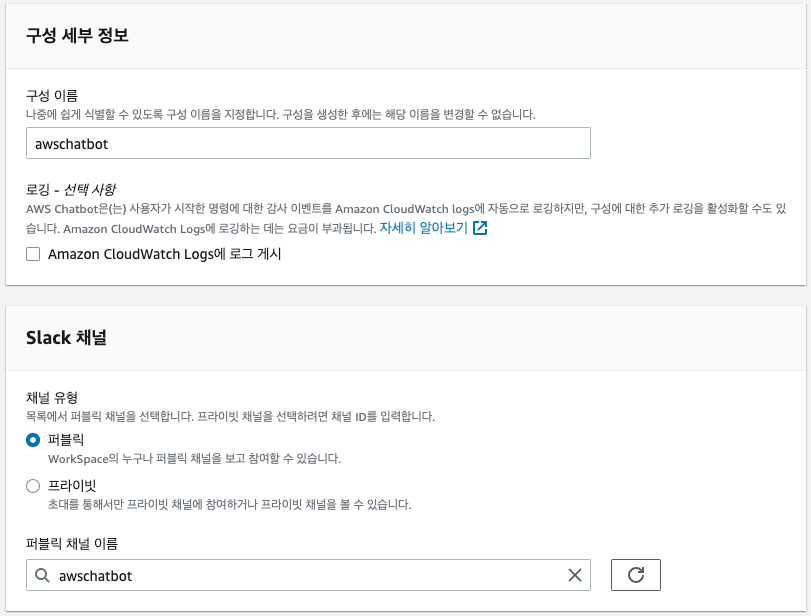Click the 로깅 - 선택 사항 label
This screenshot has height=616, width=811.
(x=71, y=189)
